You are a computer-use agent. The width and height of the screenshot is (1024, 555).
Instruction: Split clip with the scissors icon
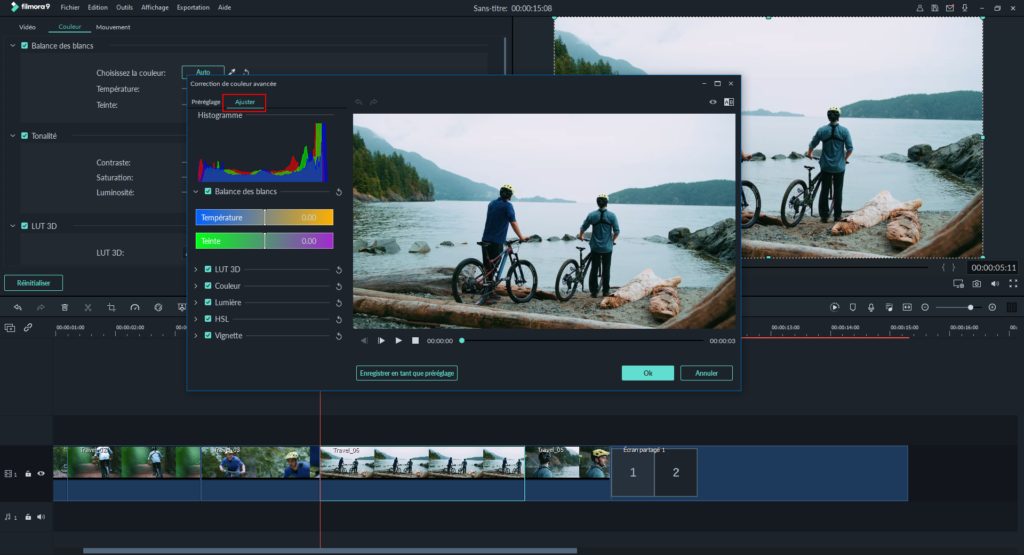pyautogui.click(x=88, y=308)
